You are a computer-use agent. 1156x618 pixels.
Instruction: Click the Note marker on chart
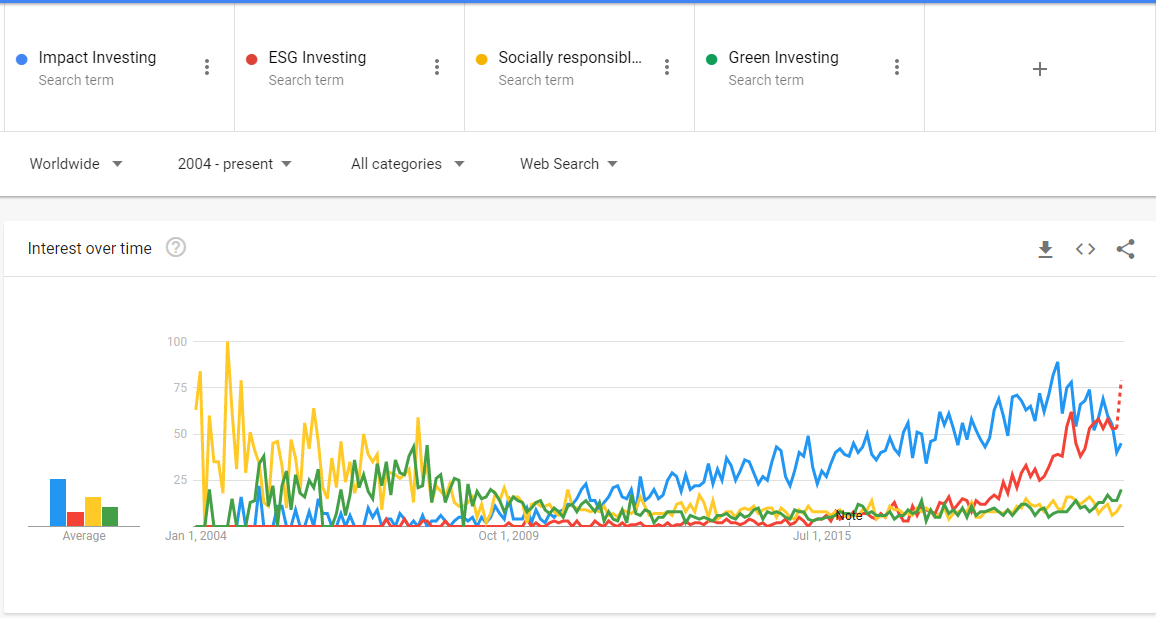[x=849, y=515]
